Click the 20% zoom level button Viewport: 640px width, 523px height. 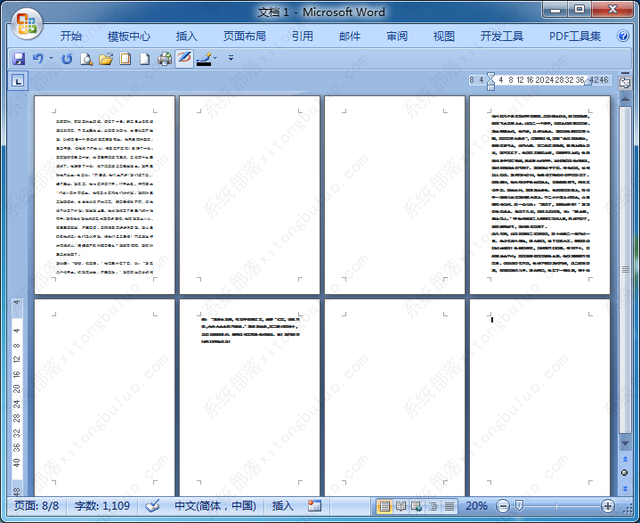pos(477,506)
